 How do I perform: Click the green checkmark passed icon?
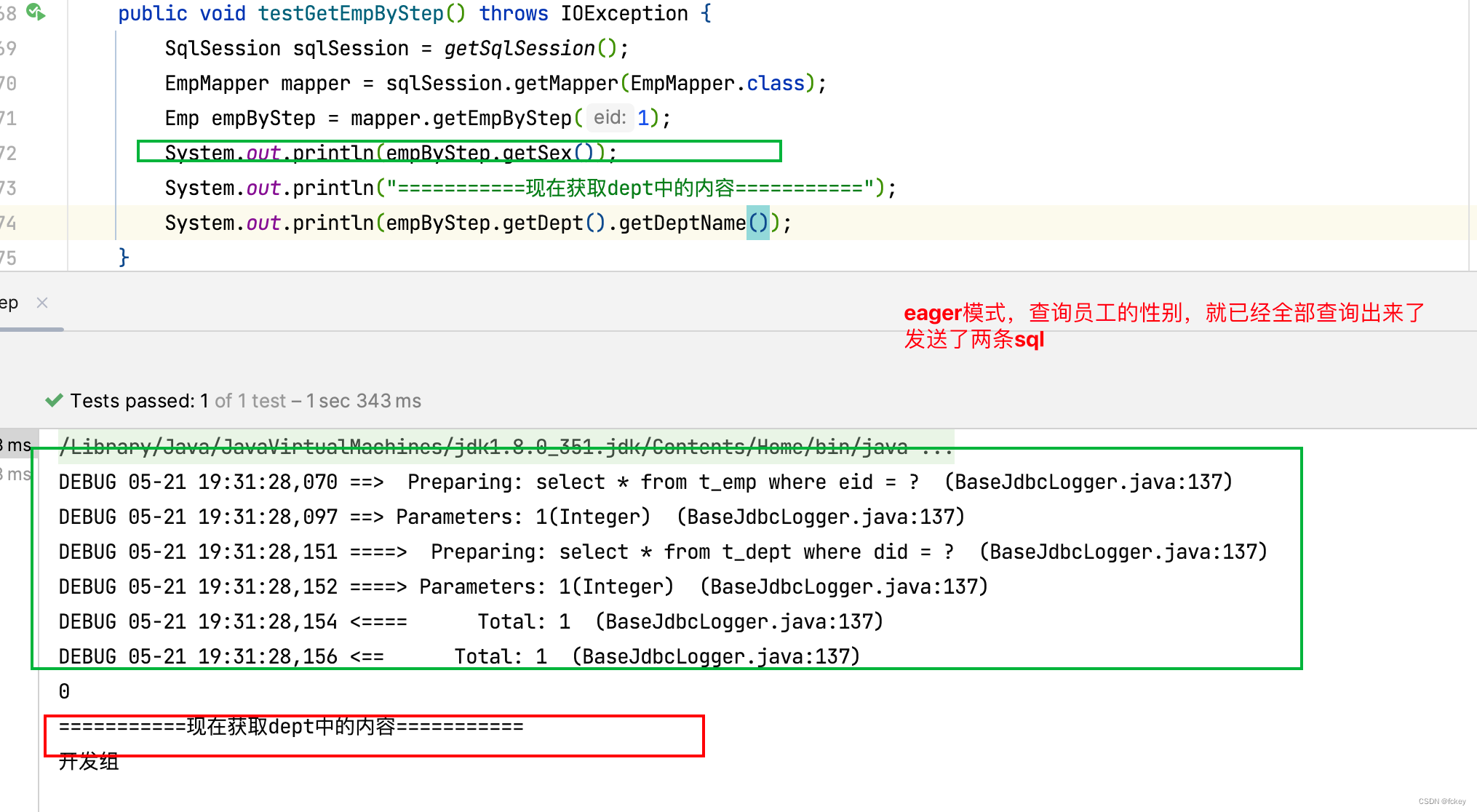tap(54, 401)
